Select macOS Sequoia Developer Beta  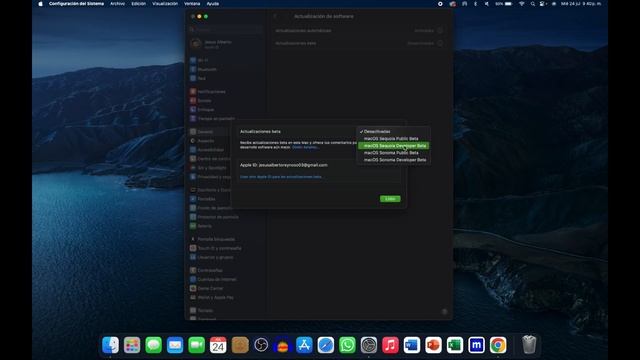point(393,146)
